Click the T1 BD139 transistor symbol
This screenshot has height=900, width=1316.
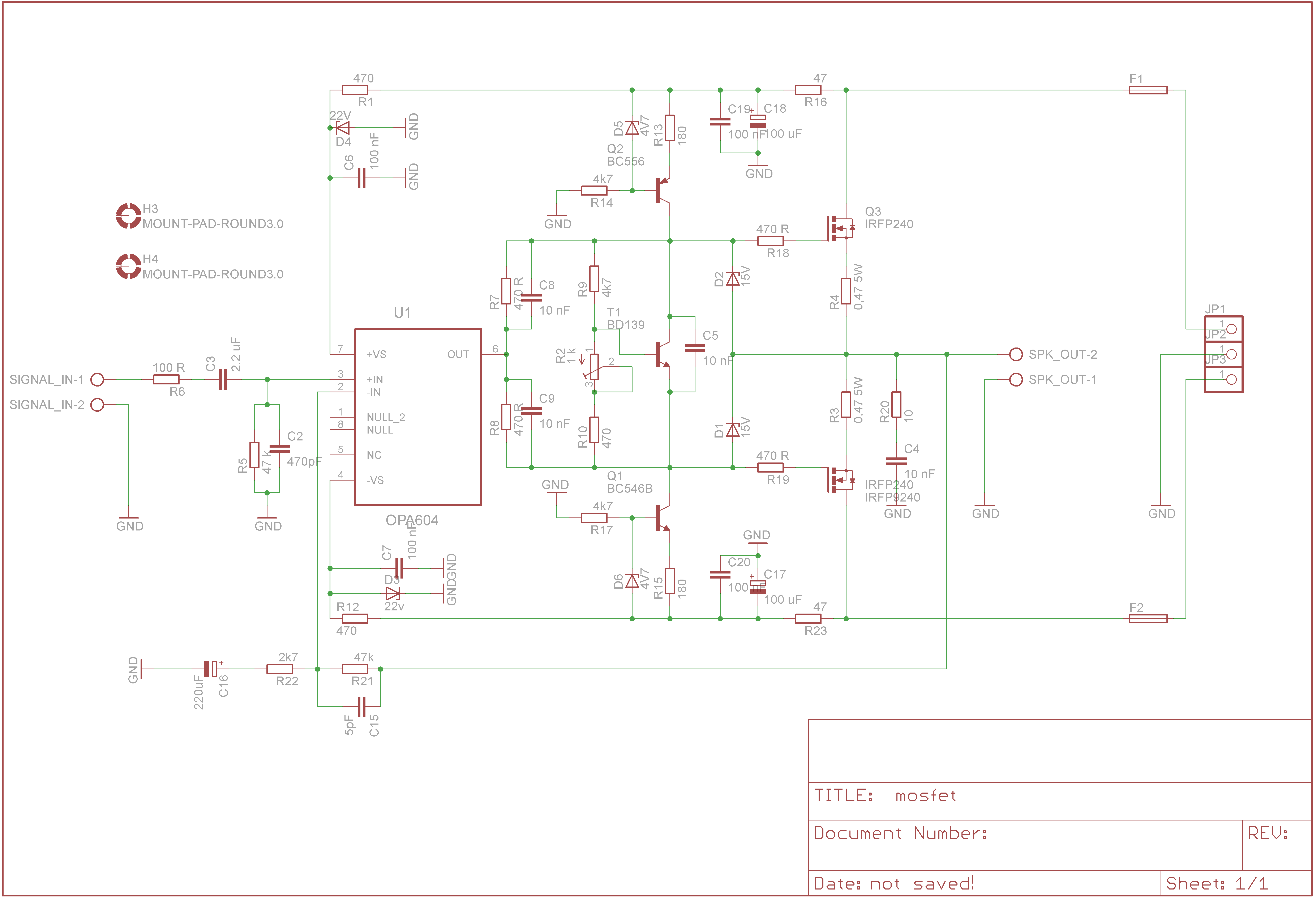[x=663, y=355]
